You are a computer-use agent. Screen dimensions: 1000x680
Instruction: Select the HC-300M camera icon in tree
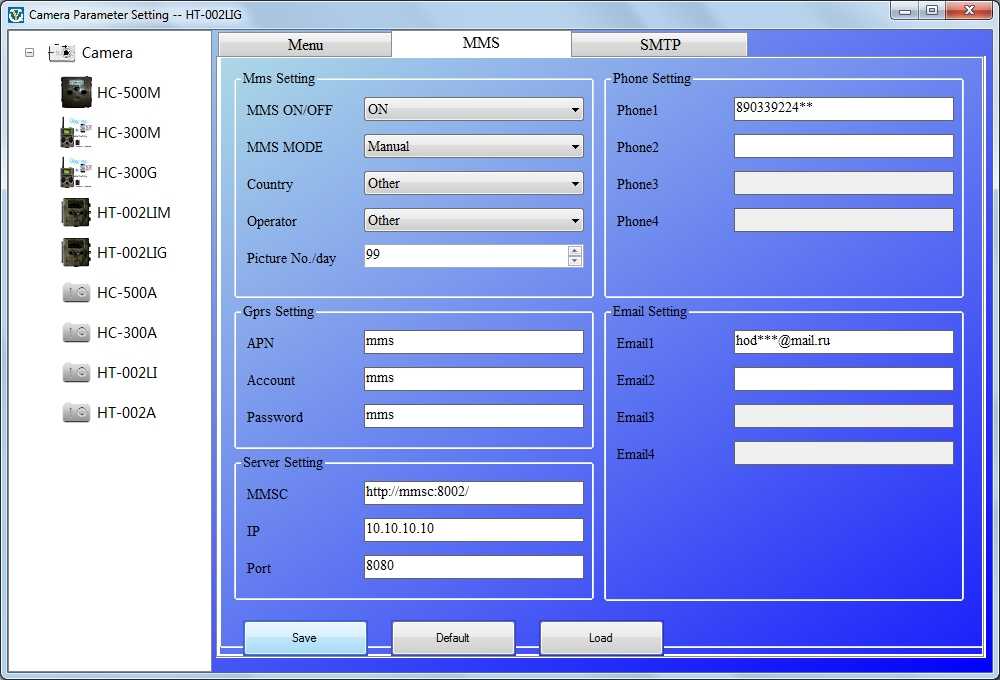(x=76, y=133)
